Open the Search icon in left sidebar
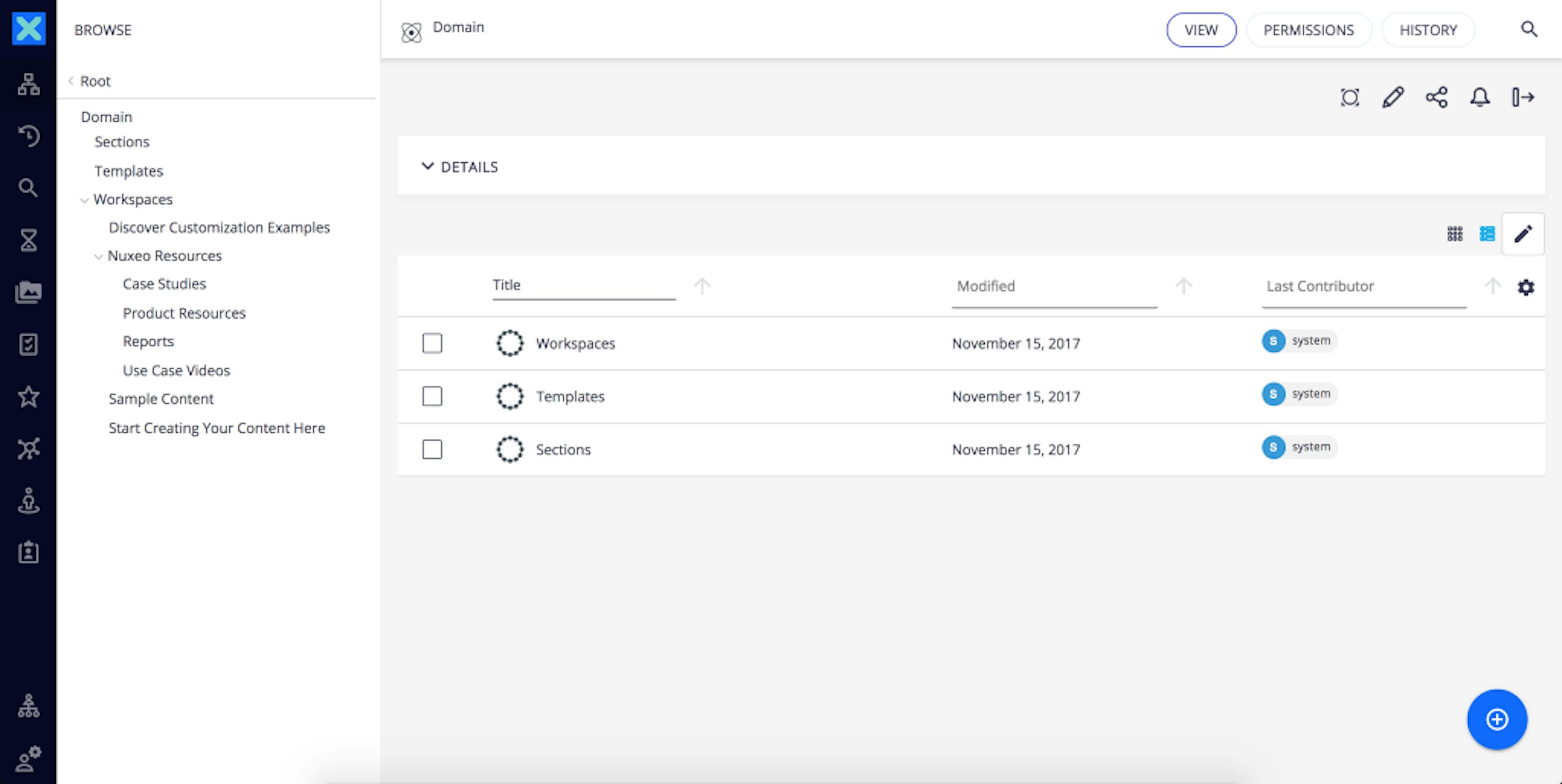Image resolution: width=1562 pixels, height=784 pixels. [x=28, y=188]
